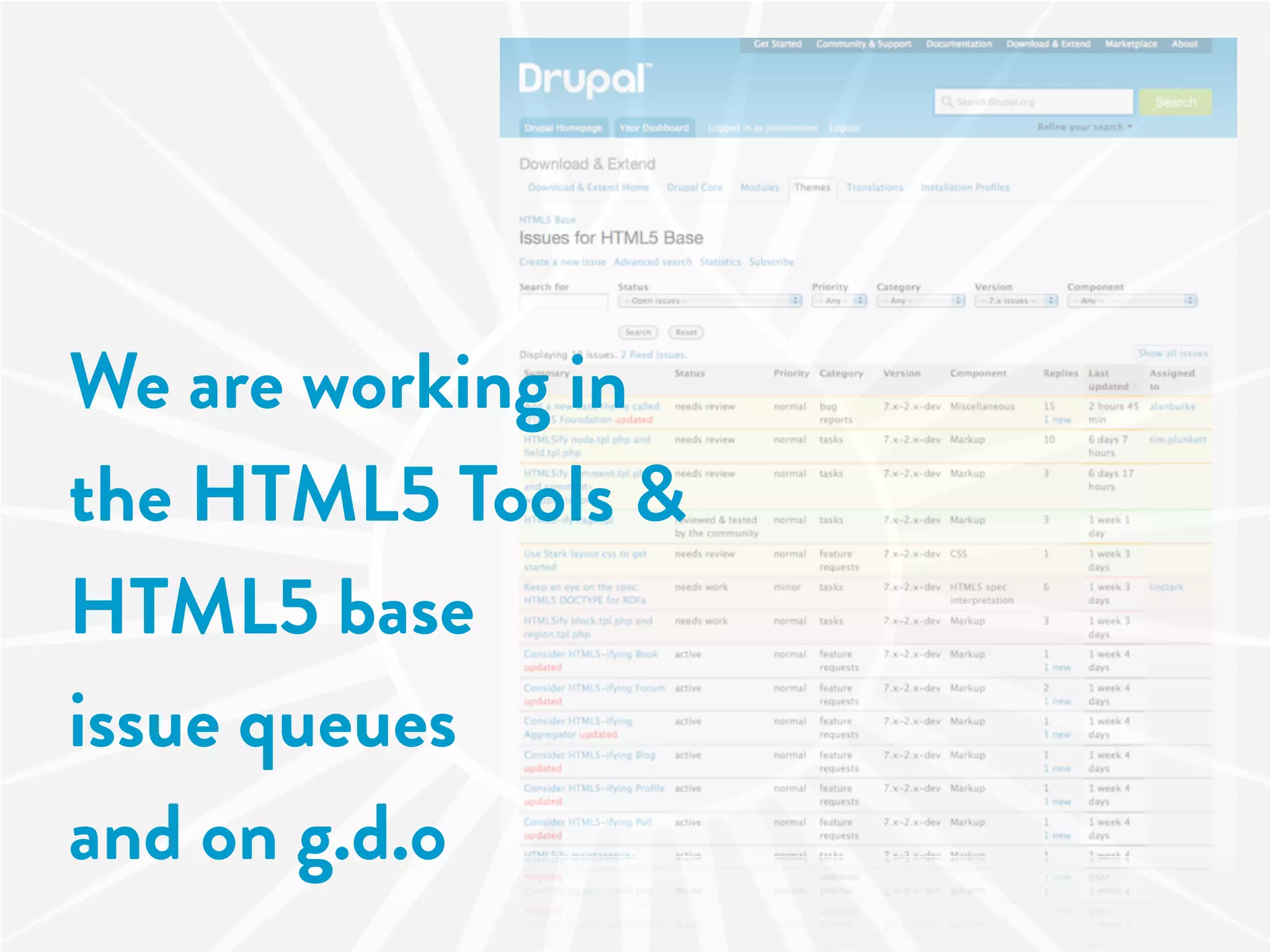Viewport: 1270px width, 952px height.
Task: Click 'HTML5 spec interpretation' component cell
Action: 982,594
